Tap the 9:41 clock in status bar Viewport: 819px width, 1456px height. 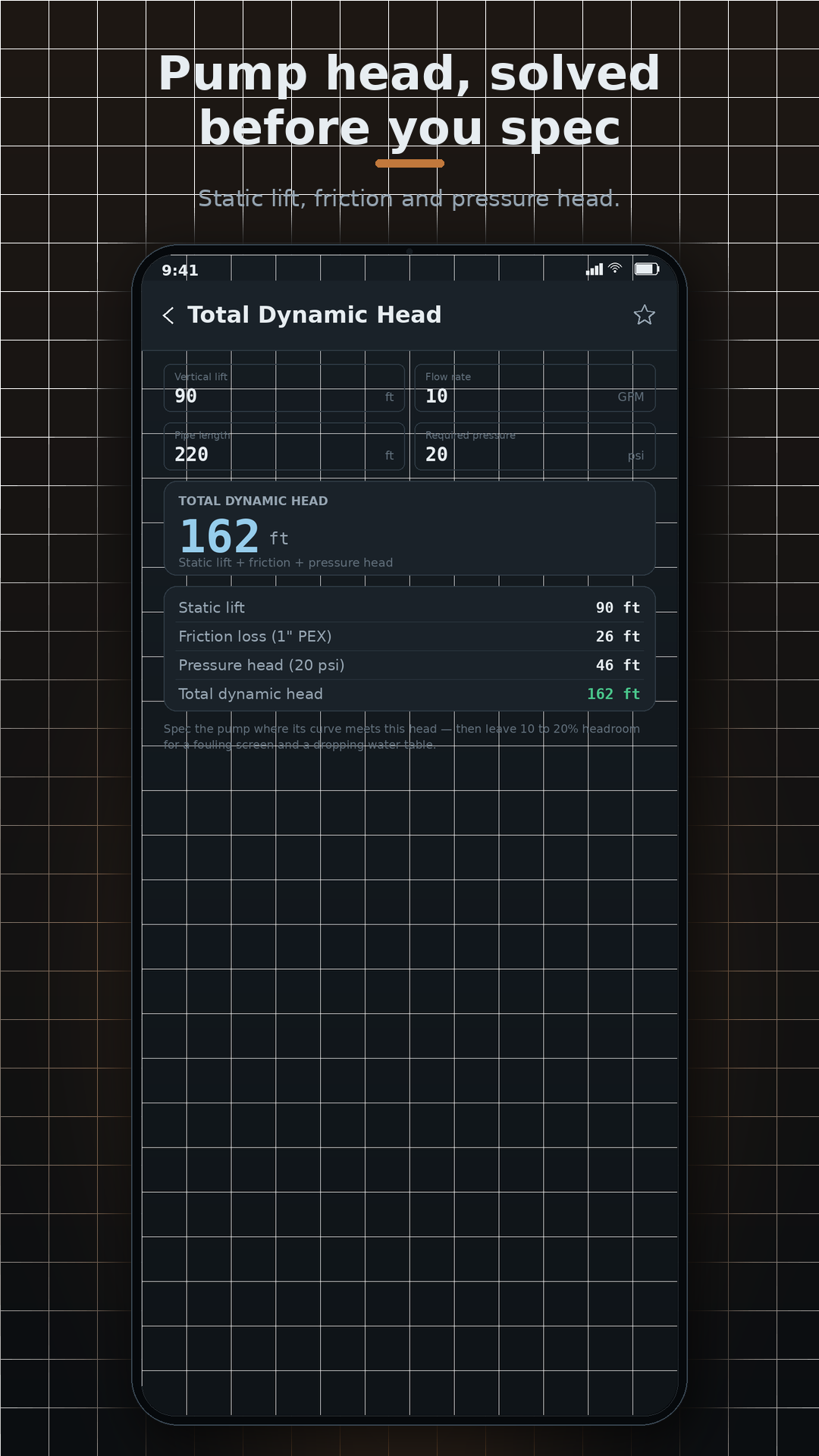[180, 271]
